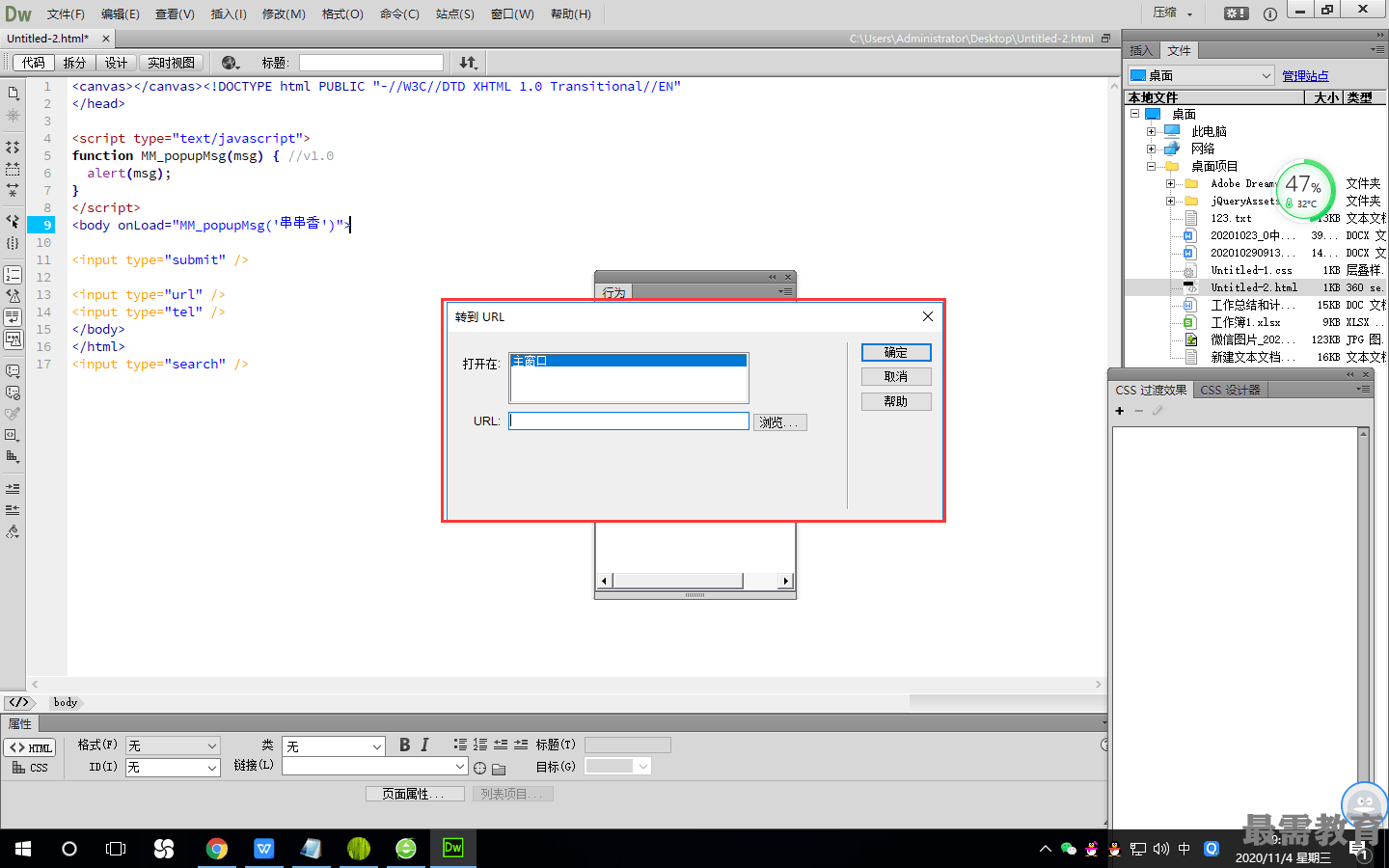This screenshot has height=868, width=1389.
Task: Open the Format dropdown in Properties
Action: tap(173, 746)
